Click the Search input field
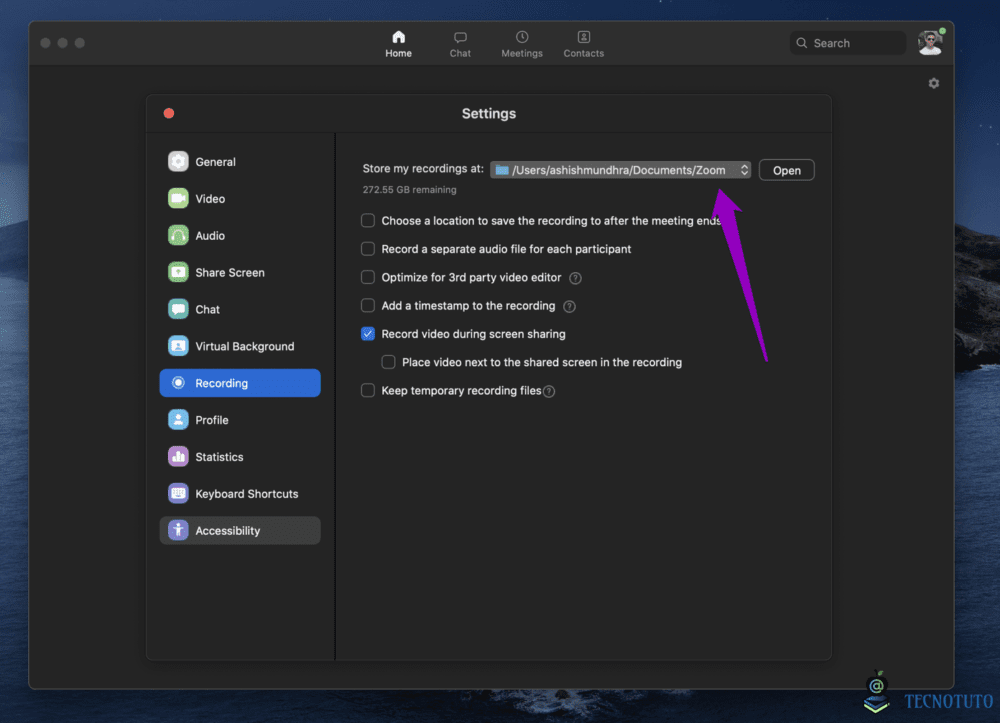1000x723 pixels. (x=848, y=43)
